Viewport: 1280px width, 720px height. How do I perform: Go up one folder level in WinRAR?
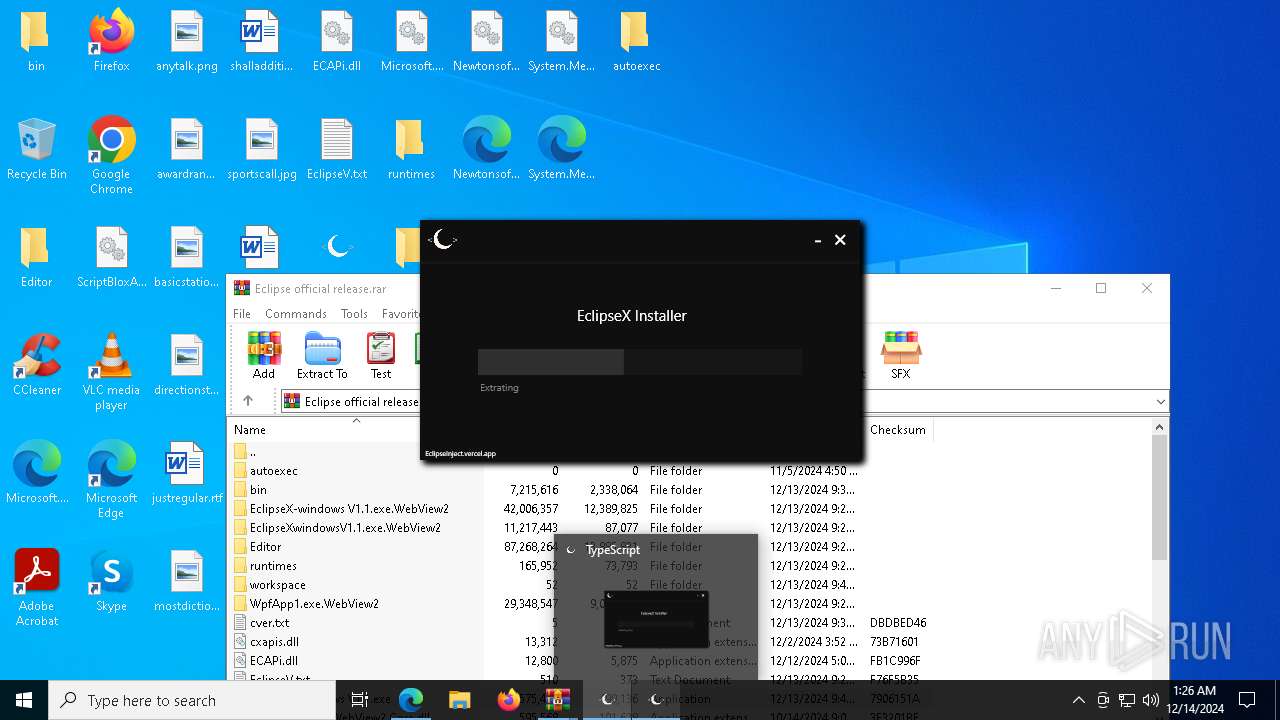pyautogui.click(x=248, y=401)
